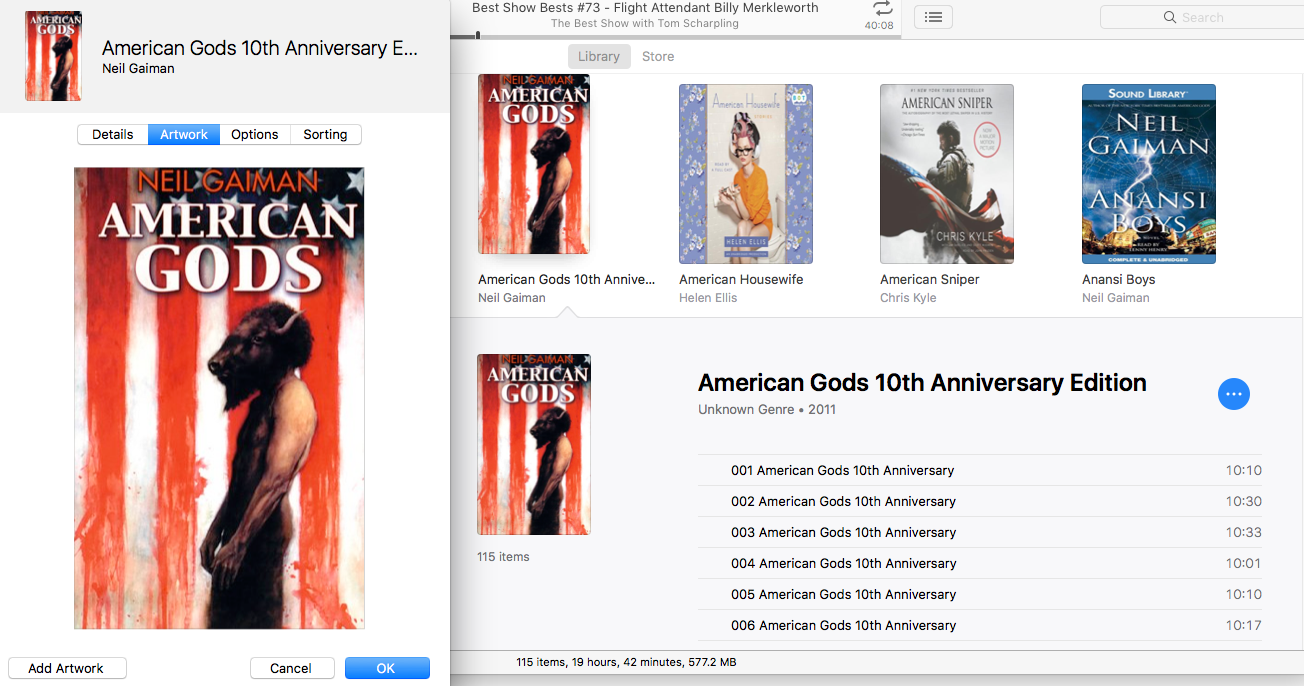Open the Store tab
Image resolution: width=1304 pixels, height=686 pixels.
tap(658, 56)
